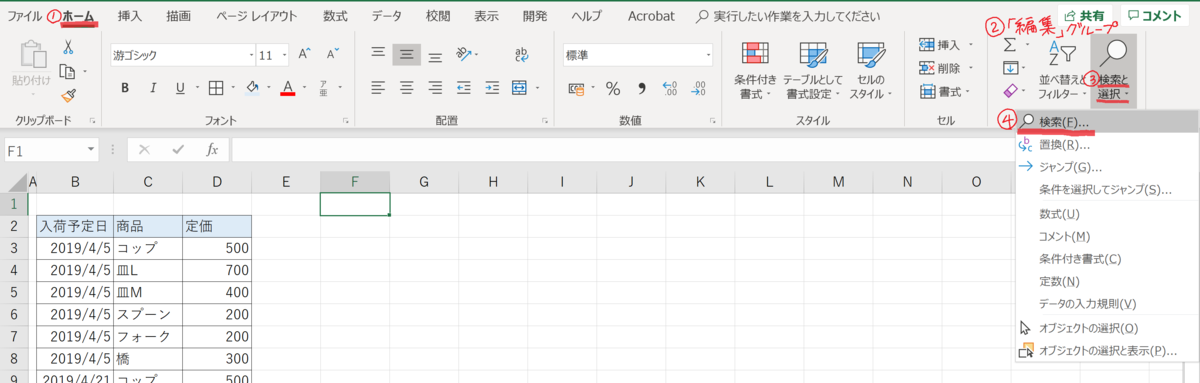Viewport: 1200px width, 383px height.
Task: Click the wrap text icon
Action: pos(522,55)
